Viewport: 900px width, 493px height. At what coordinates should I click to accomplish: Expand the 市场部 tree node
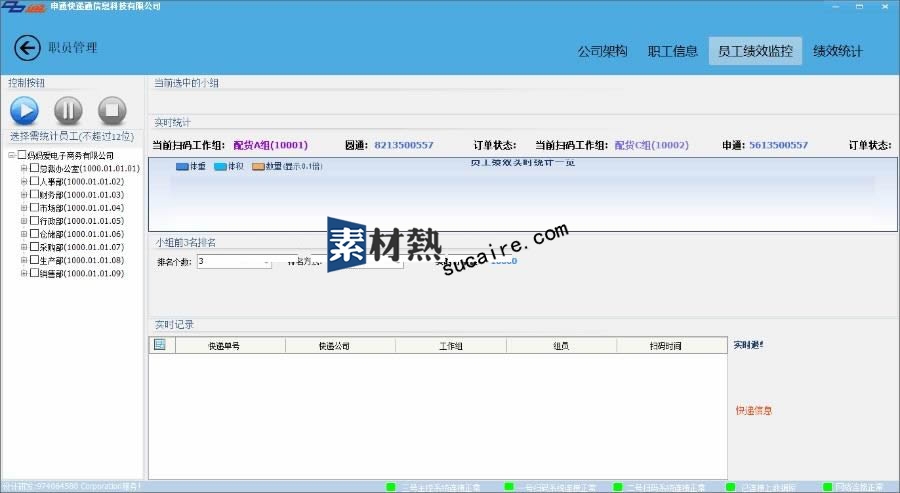23,208
